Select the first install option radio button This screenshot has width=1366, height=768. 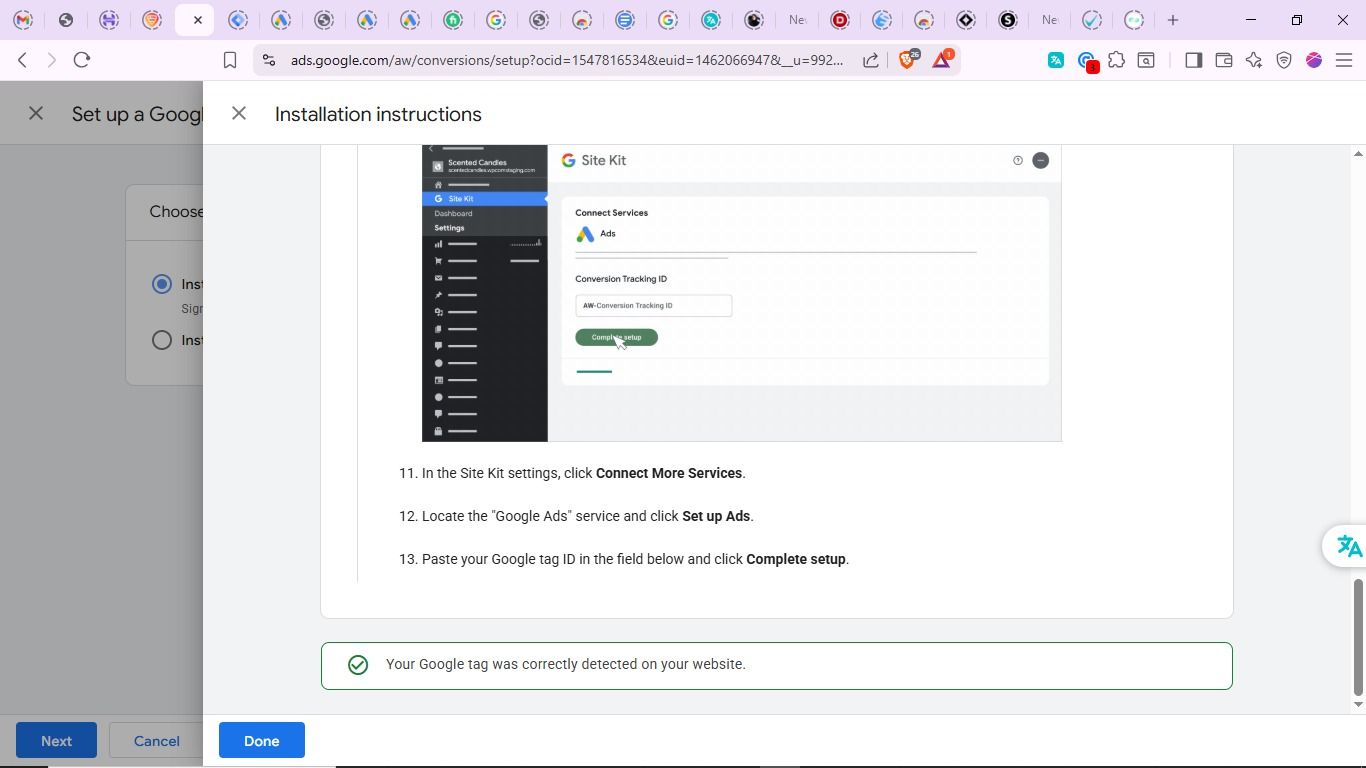[162, 285]
